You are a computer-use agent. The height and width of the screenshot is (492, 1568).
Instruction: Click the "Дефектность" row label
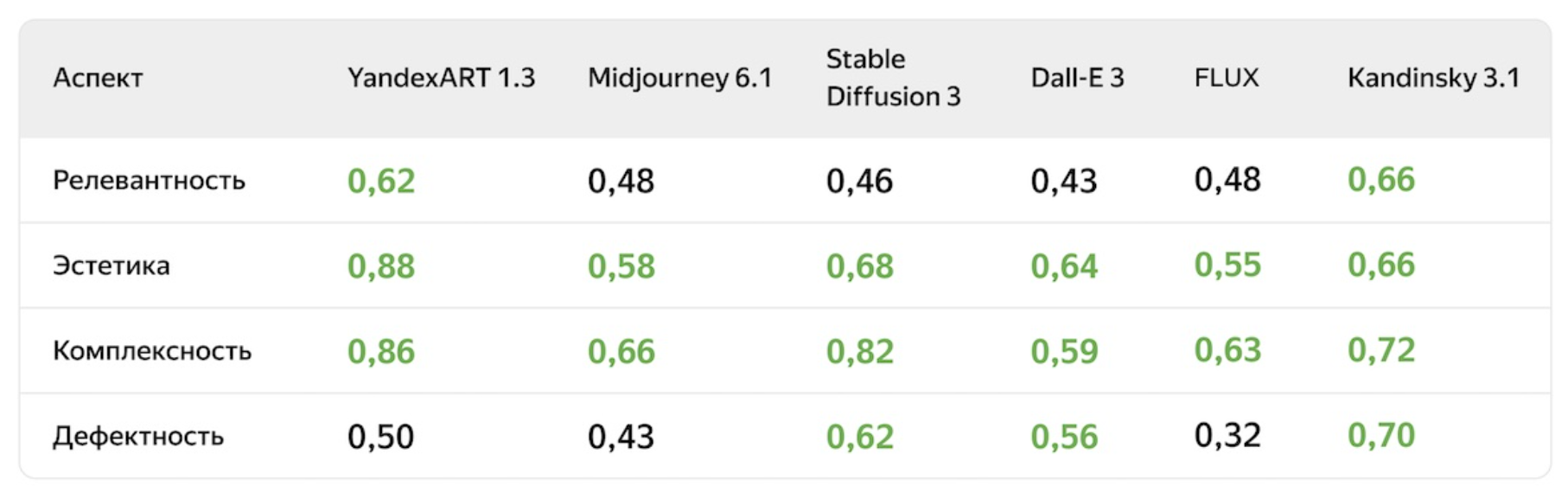click(x=138, y=436)
